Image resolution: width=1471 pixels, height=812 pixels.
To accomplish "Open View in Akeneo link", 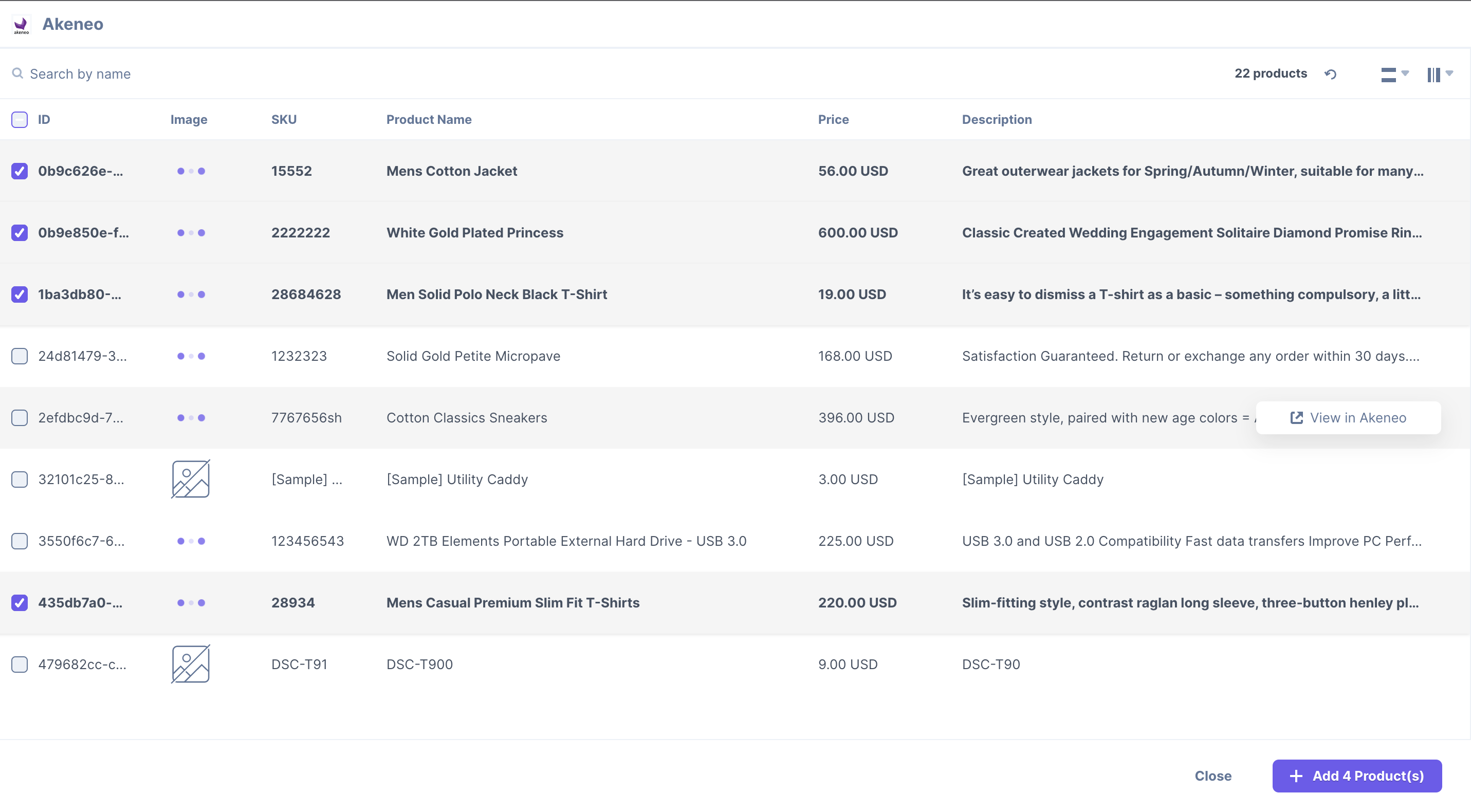I will 1348,417.
